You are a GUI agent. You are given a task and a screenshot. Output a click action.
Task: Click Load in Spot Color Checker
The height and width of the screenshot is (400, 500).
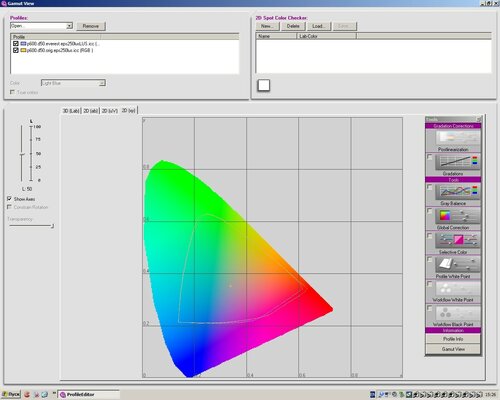click(319, 26)
